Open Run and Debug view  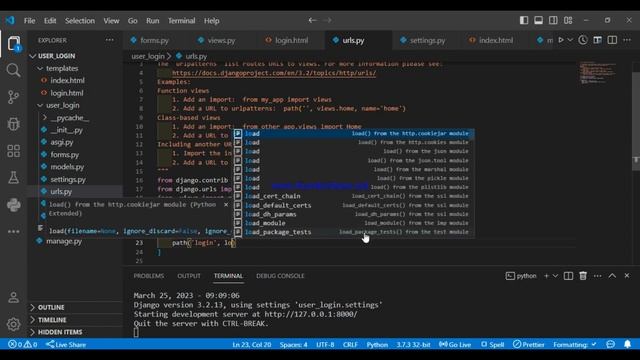coord(13,124)
